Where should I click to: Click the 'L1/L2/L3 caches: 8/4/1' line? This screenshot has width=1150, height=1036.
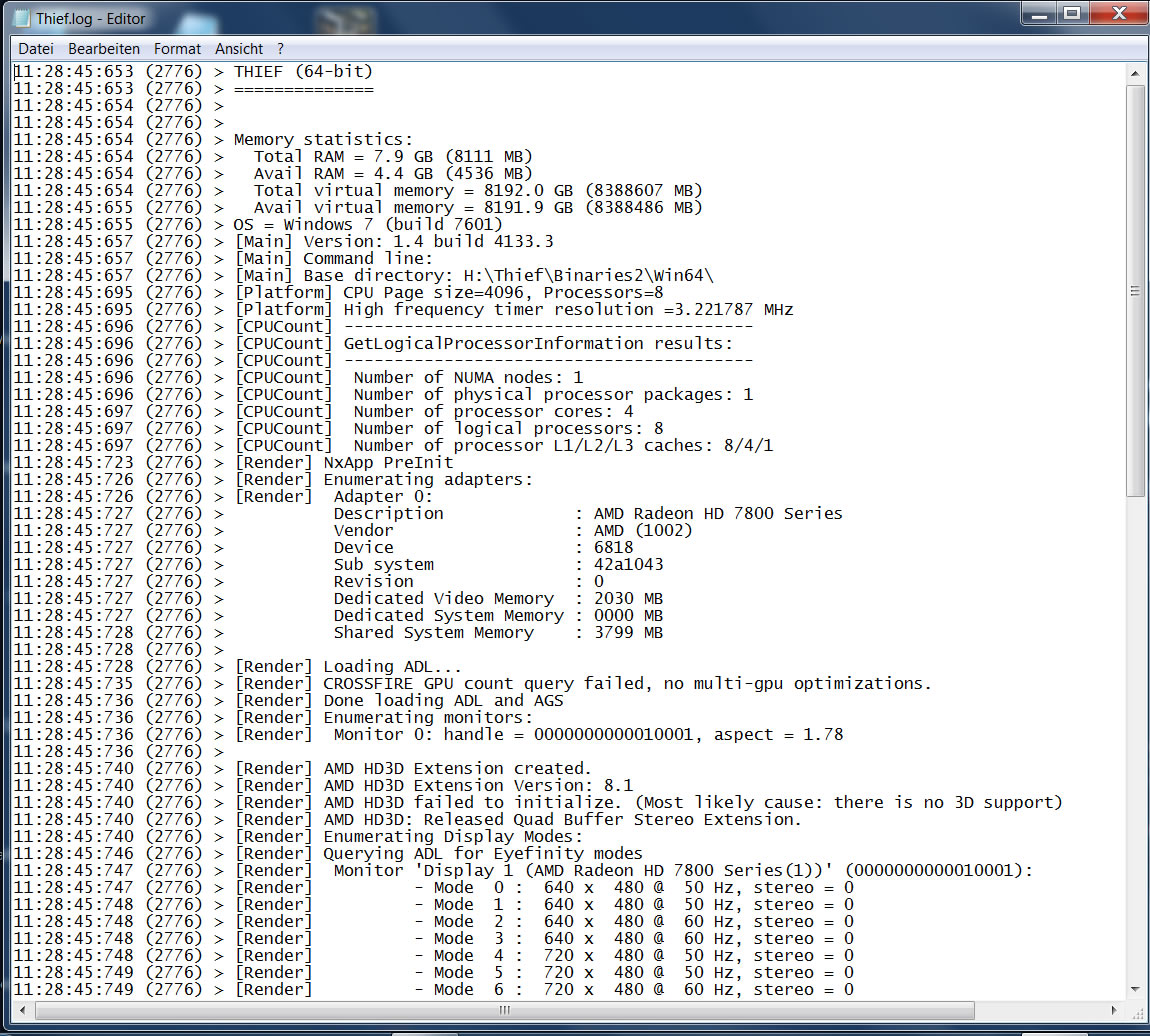[563, 445]
